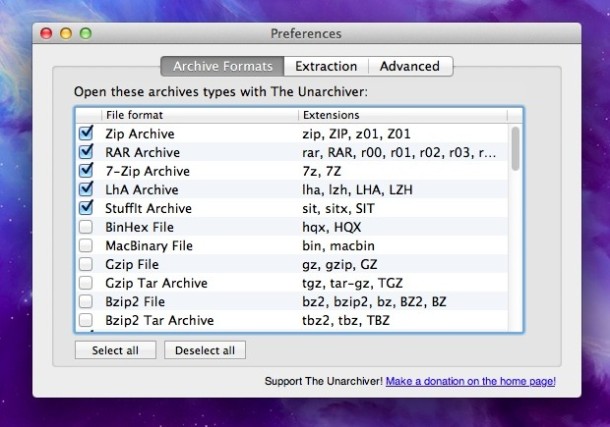Enable the BinHex File checkbox

[86, 227]
